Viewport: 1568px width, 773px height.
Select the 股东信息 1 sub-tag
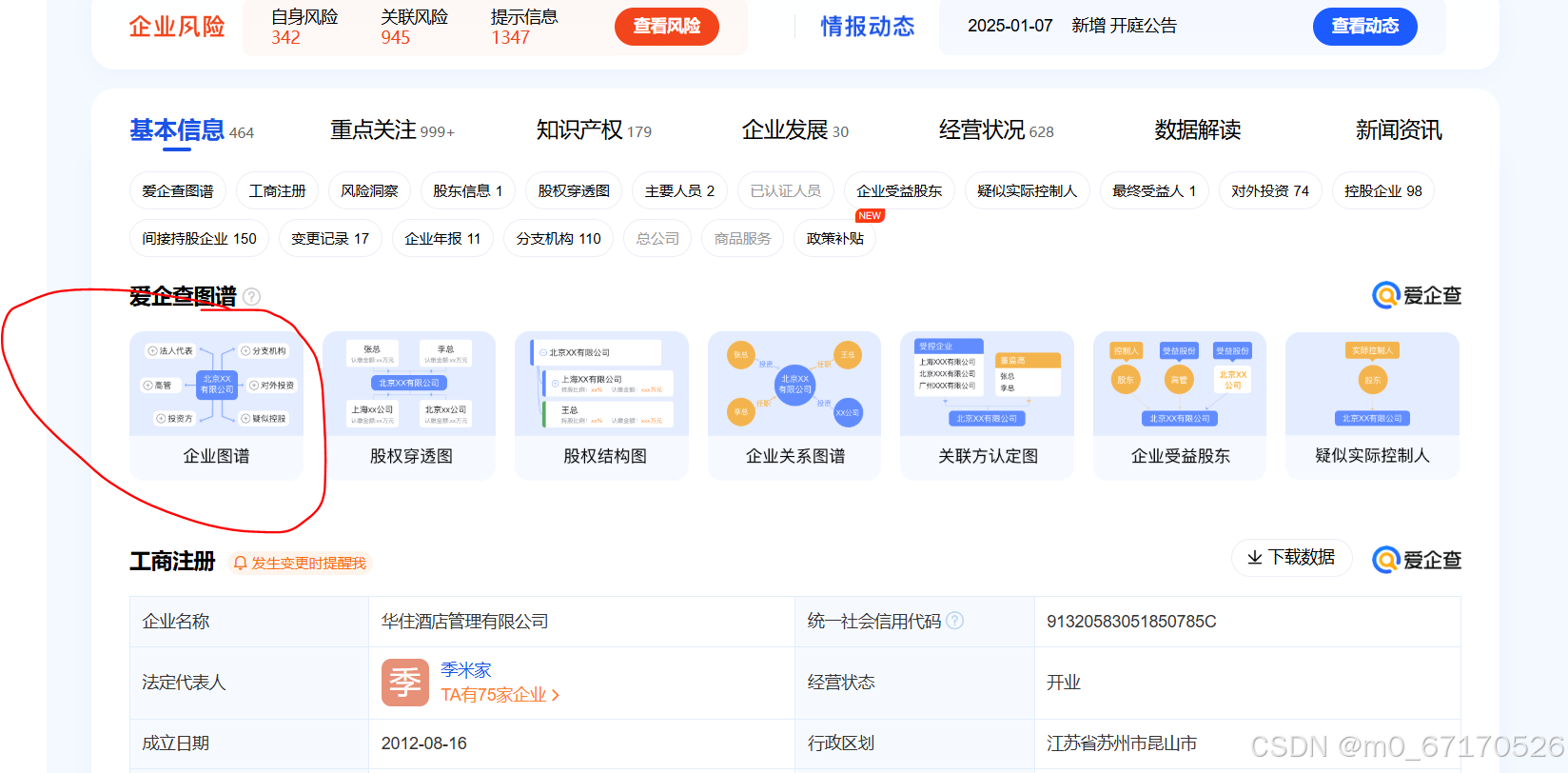pos(468,191)
